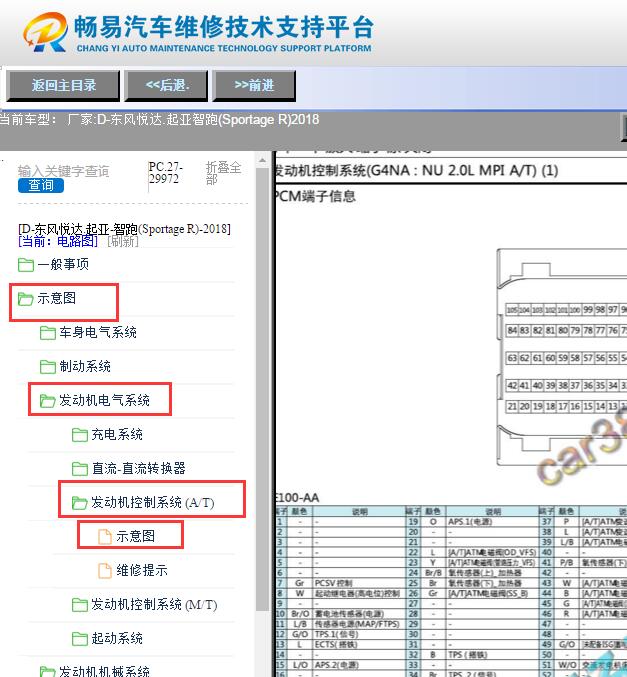The image size is (627, 677).
Task: Click the PC.27-29972 text
Action: click(x=166, y=173)
